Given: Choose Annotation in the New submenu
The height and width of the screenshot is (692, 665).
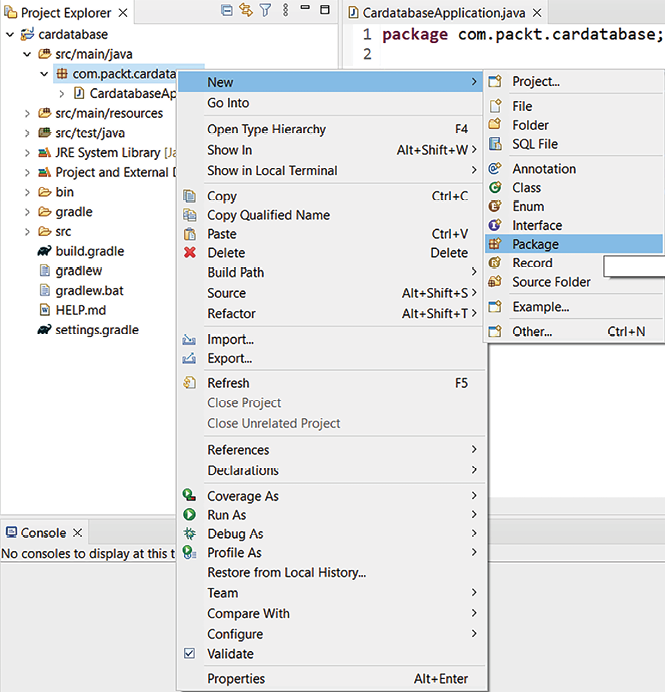Looking at the screenshot, I should click(x=543, y=169).
